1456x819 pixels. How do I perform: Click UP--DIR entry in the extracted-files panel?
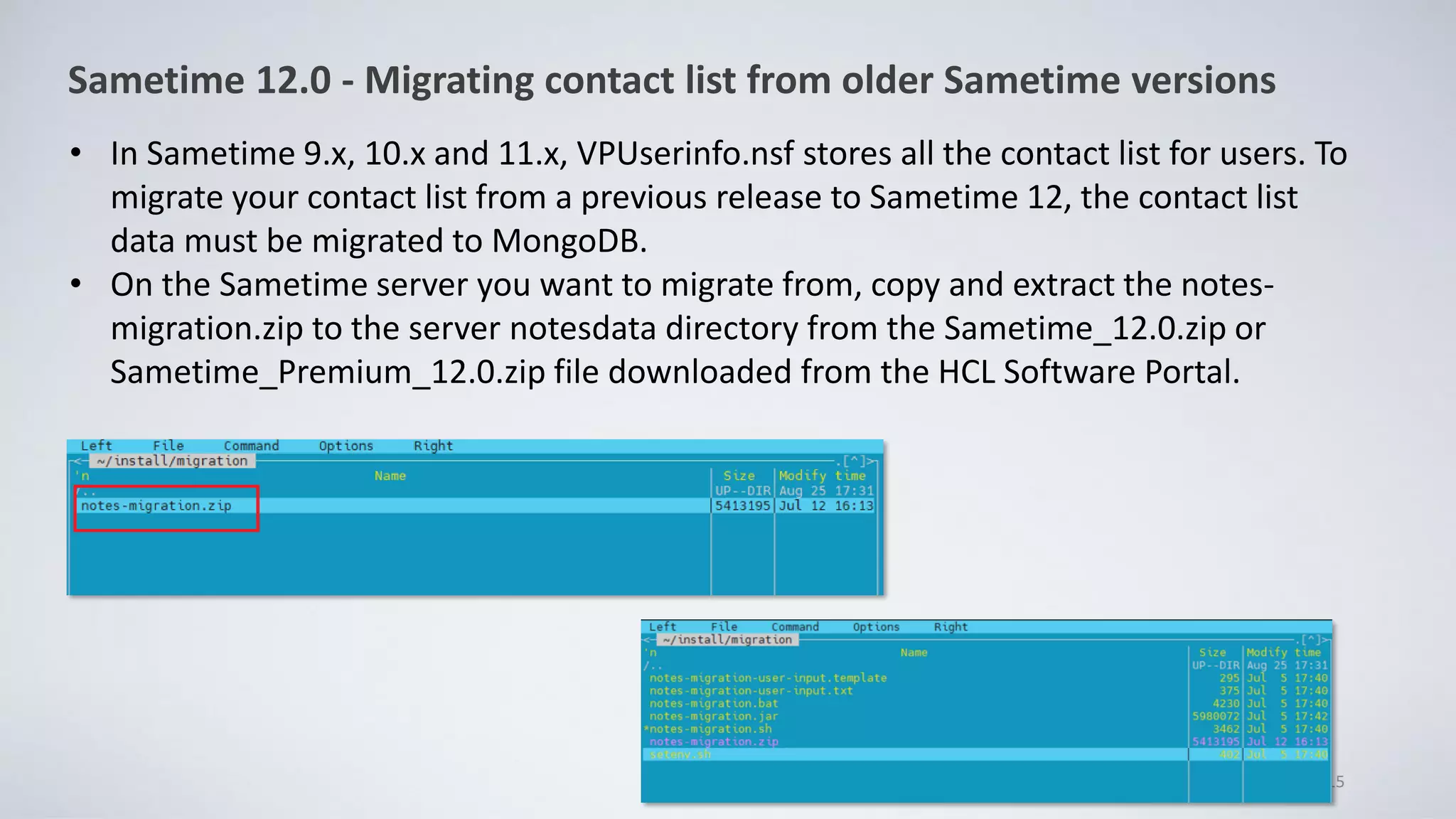(x=1216, y=665)
